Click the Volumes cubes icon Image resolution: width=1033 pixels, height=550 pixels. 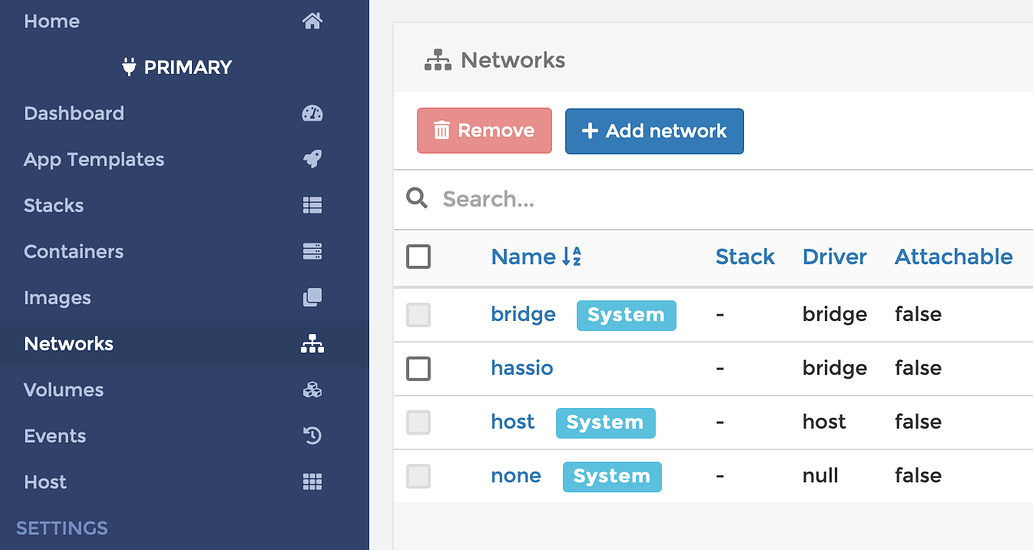[312, 390]
